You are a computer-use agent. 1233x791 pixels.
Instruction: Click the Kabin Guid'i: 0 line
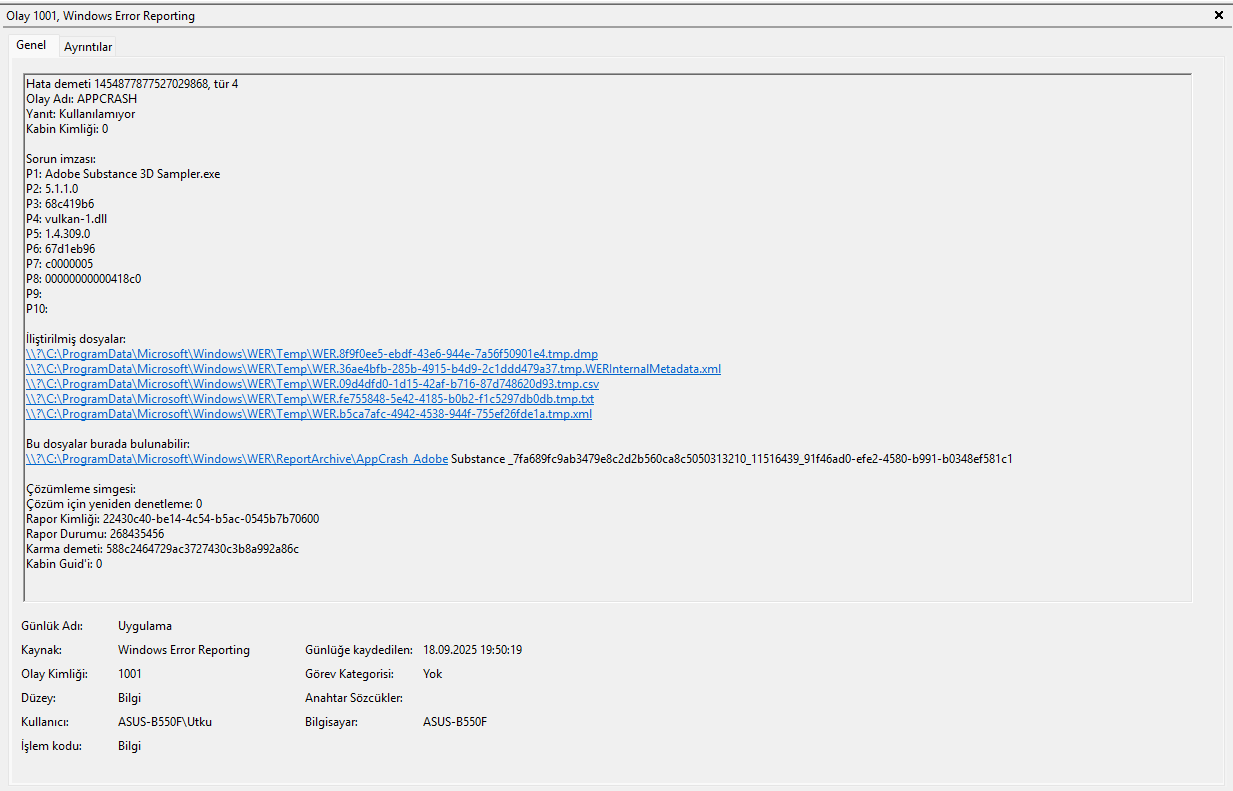[x=64, y=564]
